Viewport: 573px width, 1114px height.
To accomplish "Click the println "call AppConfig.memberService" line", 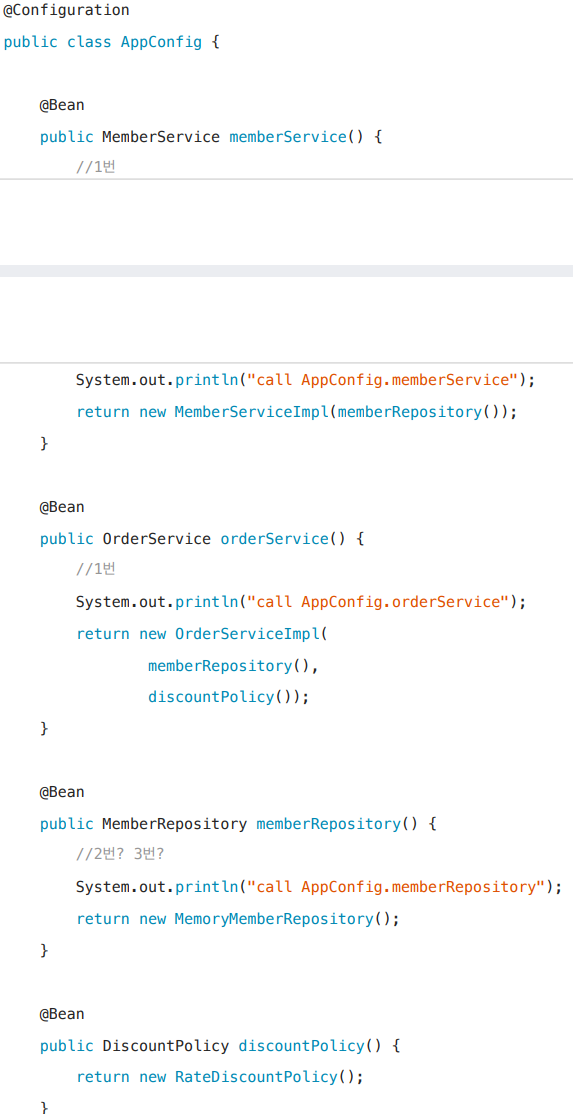I will tap(305, 380).
